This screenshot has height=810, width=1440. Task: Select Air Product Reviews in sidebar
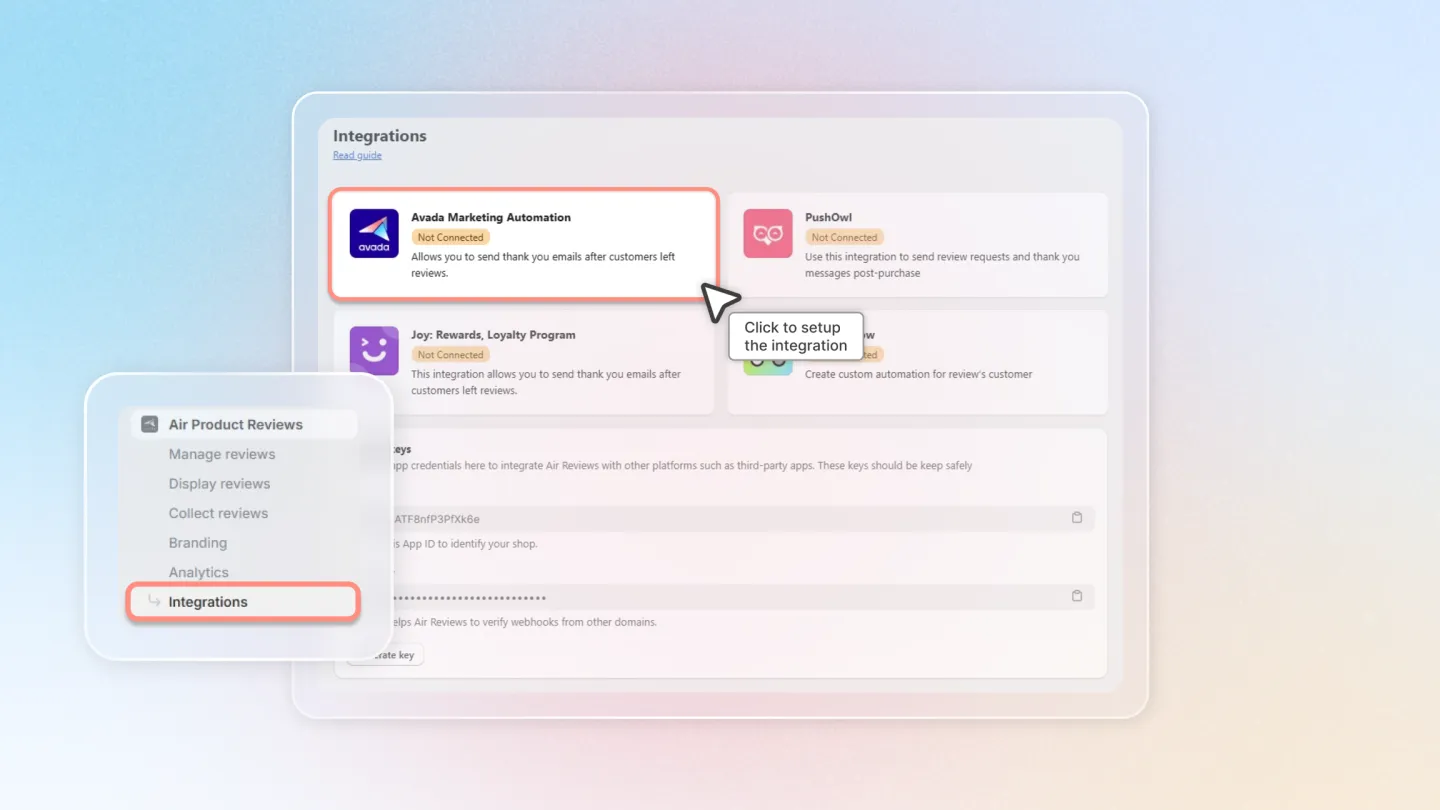[244, 424]
